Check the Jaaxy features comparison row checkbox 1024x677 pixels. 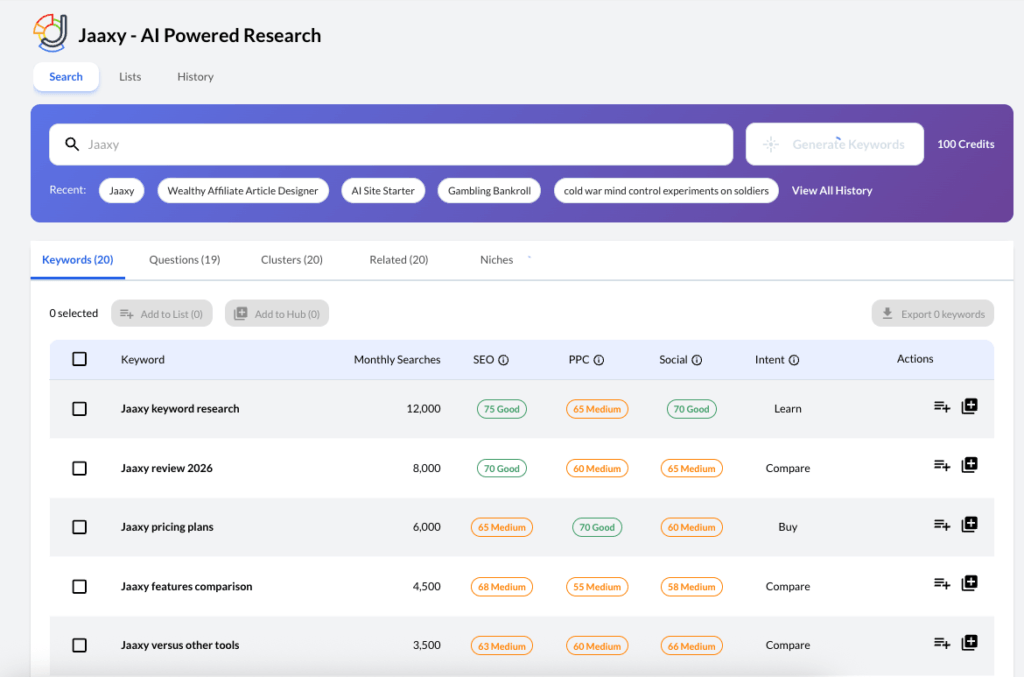click(x=79, y=584)
